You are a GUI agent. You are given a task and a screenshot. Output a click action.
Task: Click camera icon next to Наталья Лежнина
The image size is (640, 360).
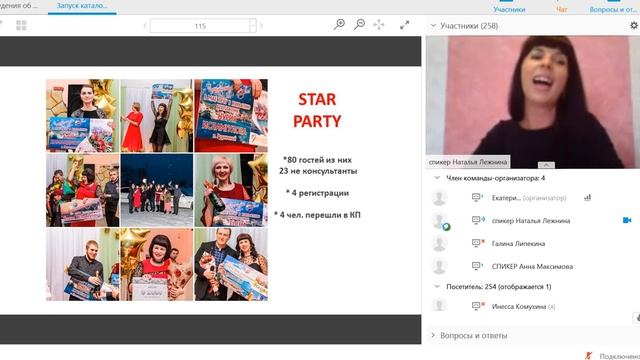(x=627, y=220)
